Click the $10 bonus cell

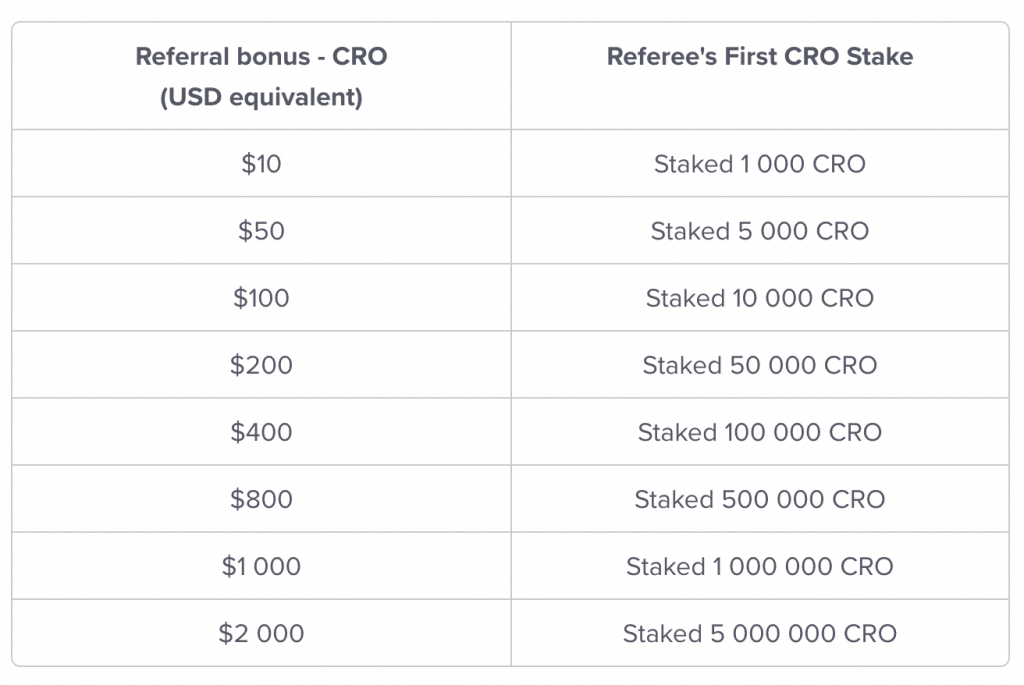coord(261,163)
